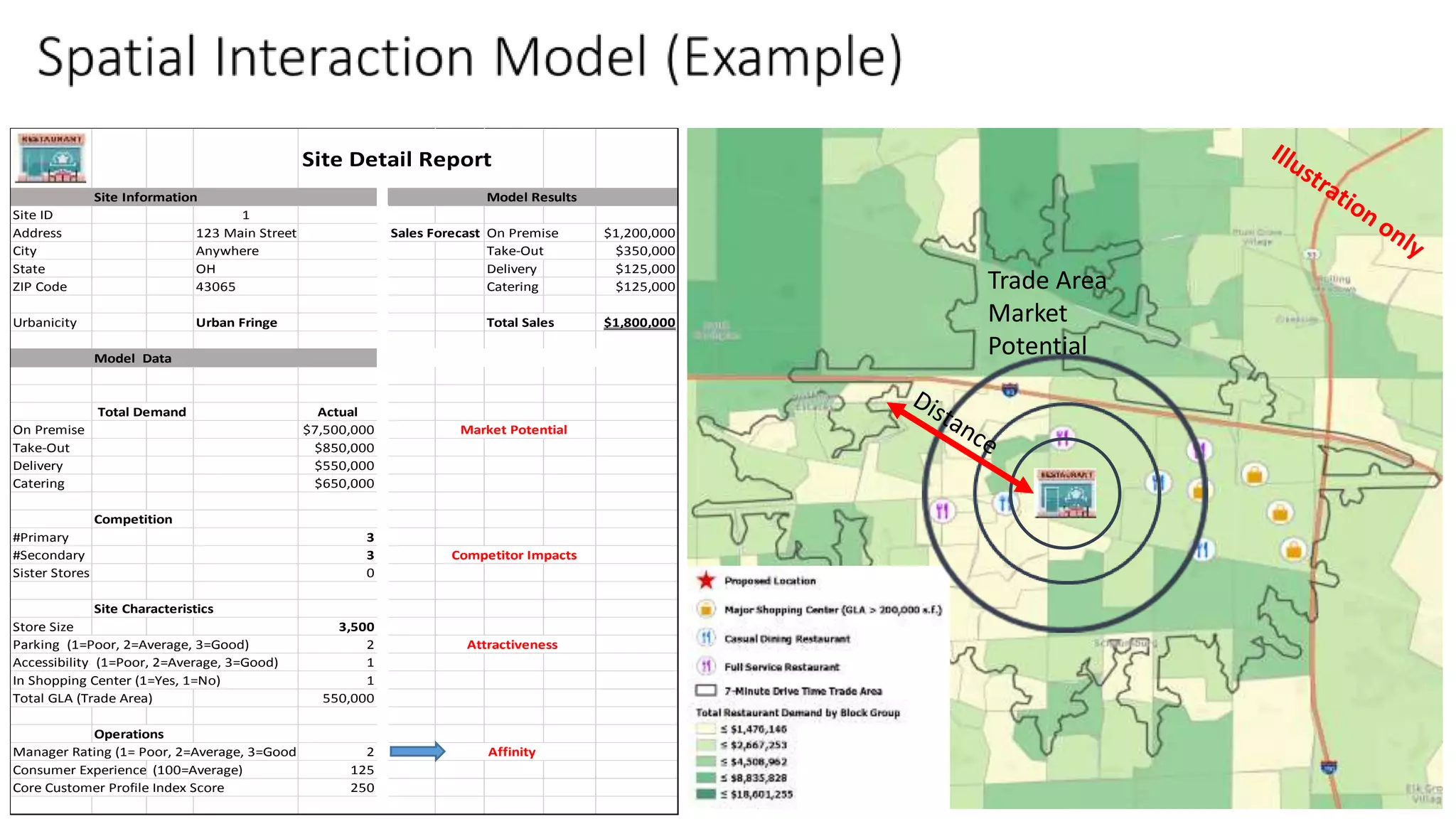
Task: Click the Major Shopping Center legend icon
Action: (706, 609)
